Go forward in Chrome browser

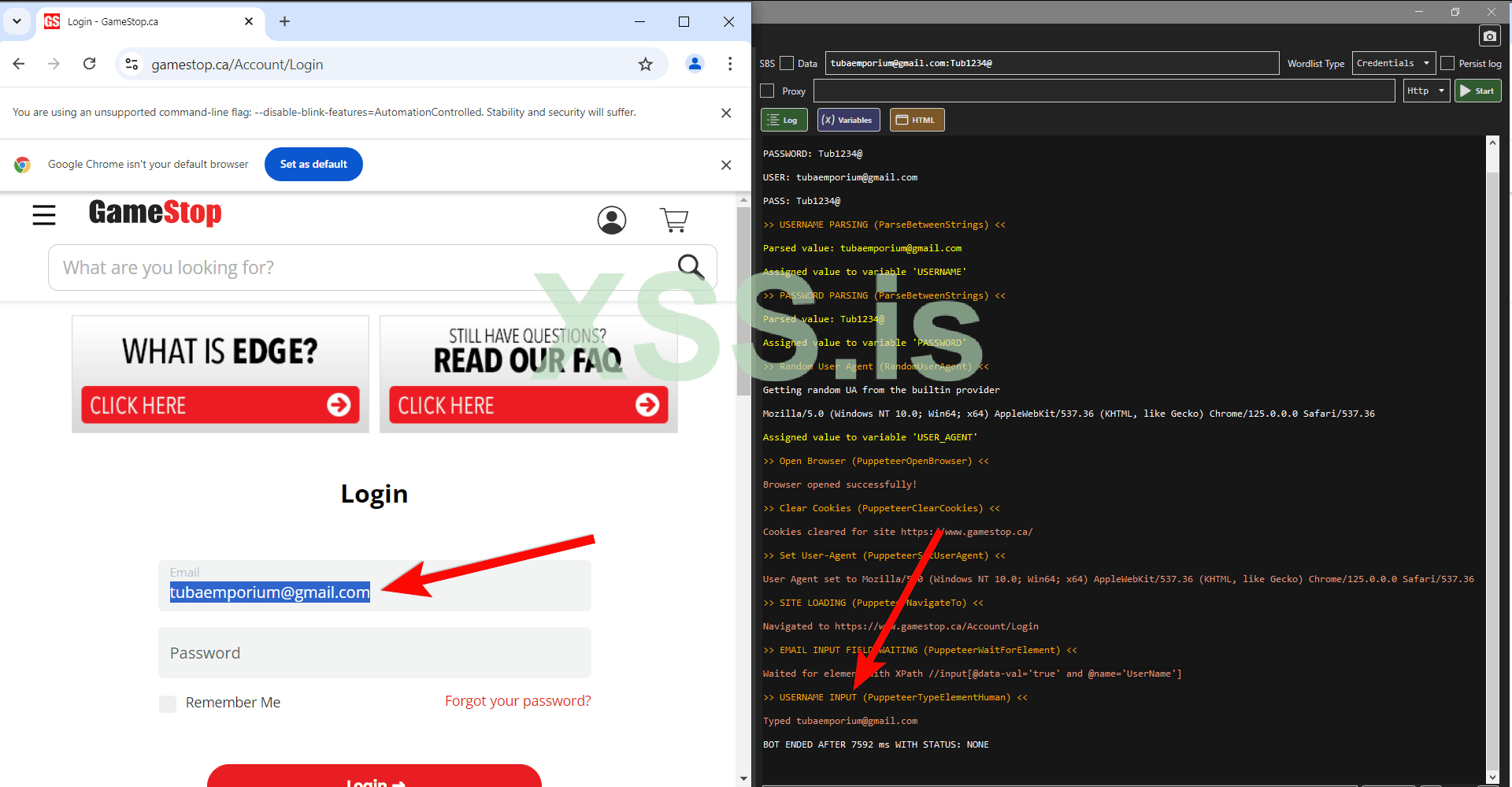coord(54,64)
